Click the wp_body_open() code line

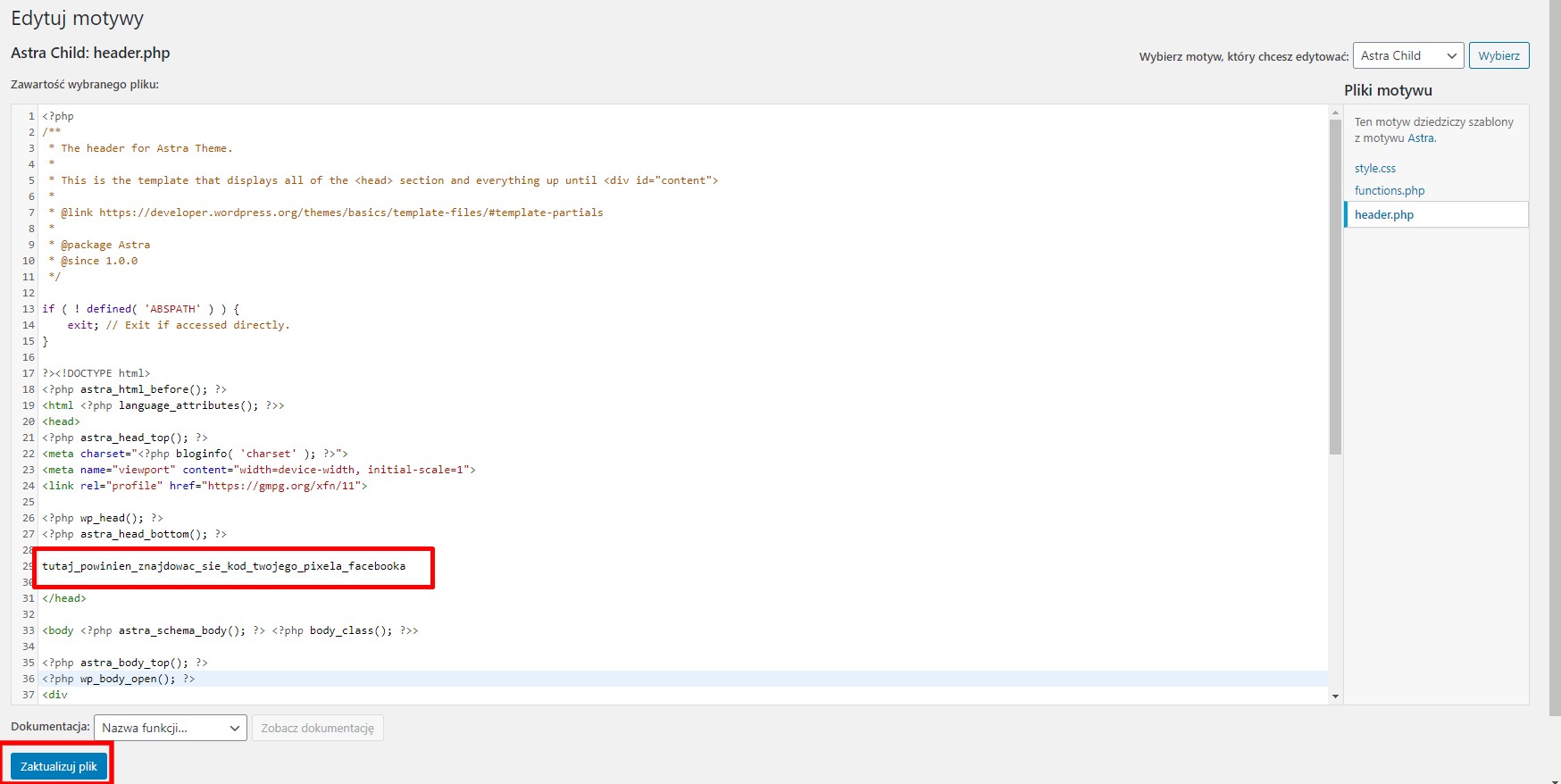pyautogui.click(x=119, y=679)
